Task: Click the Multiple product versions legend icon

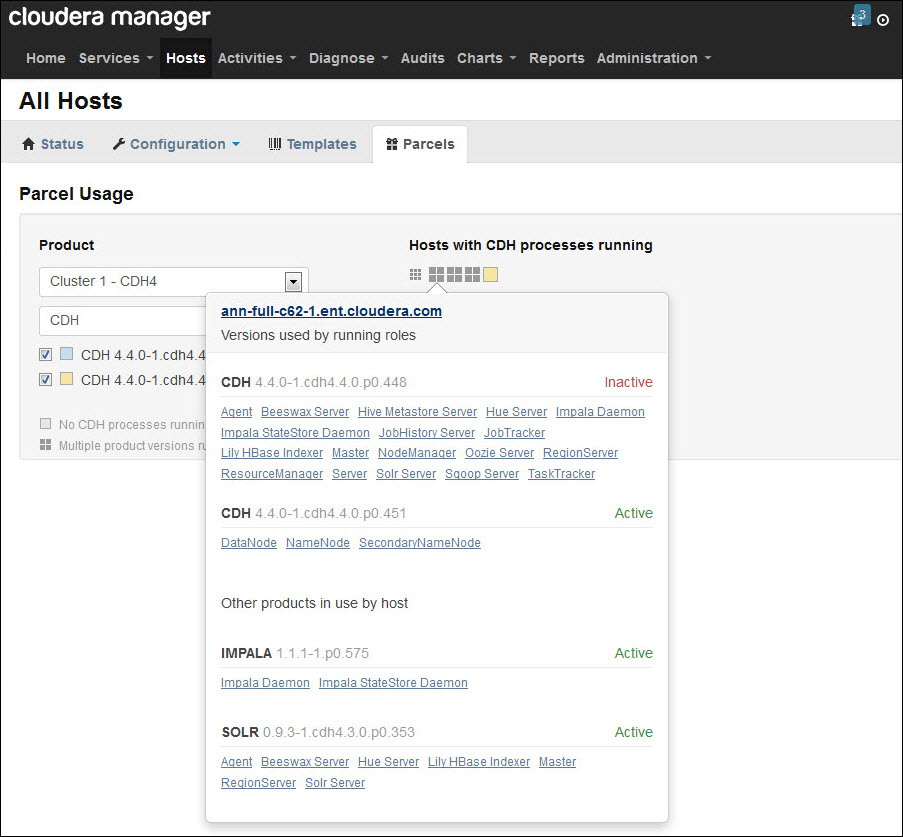Action: point(45,445)
